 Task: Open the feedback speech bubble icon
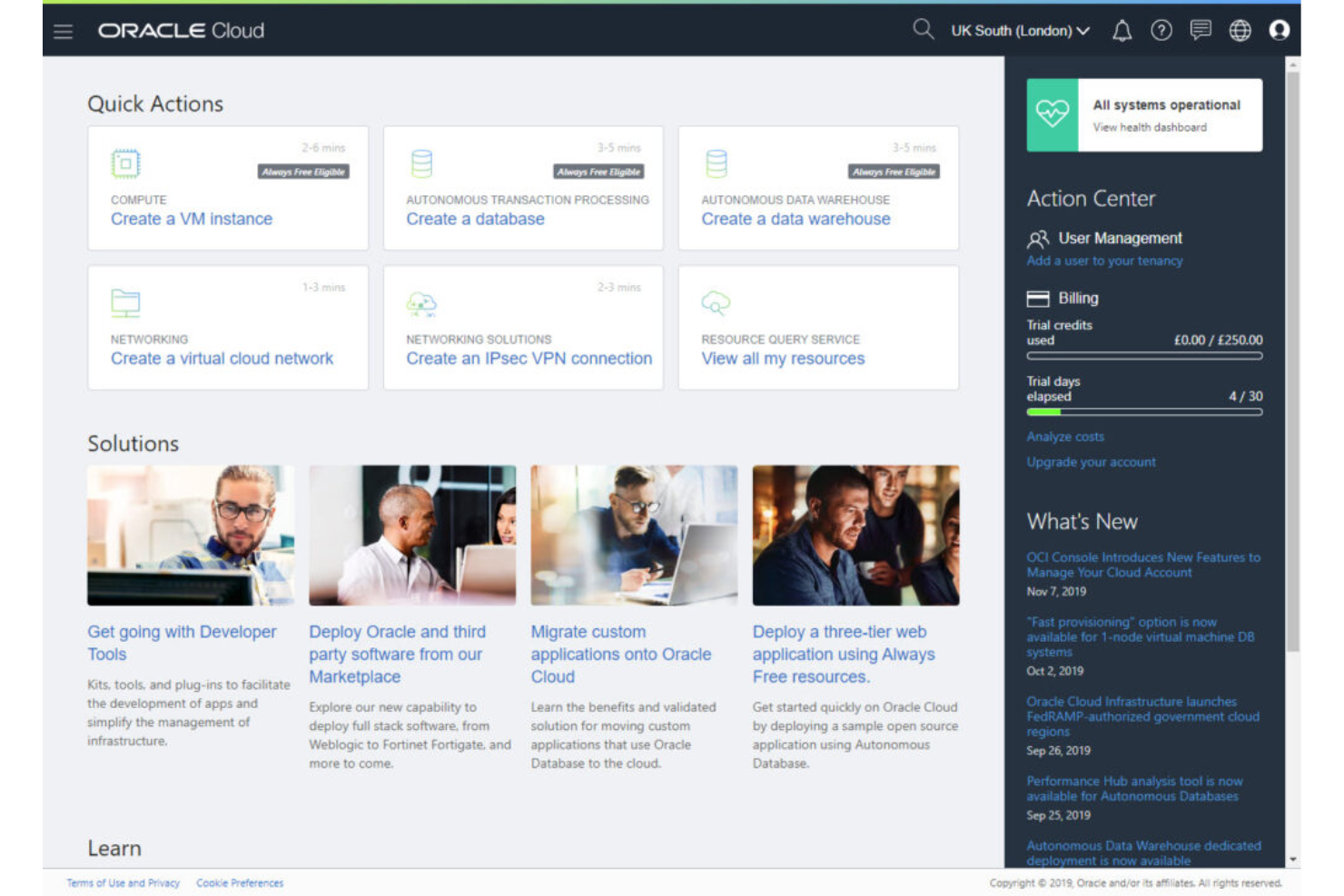1201,30
